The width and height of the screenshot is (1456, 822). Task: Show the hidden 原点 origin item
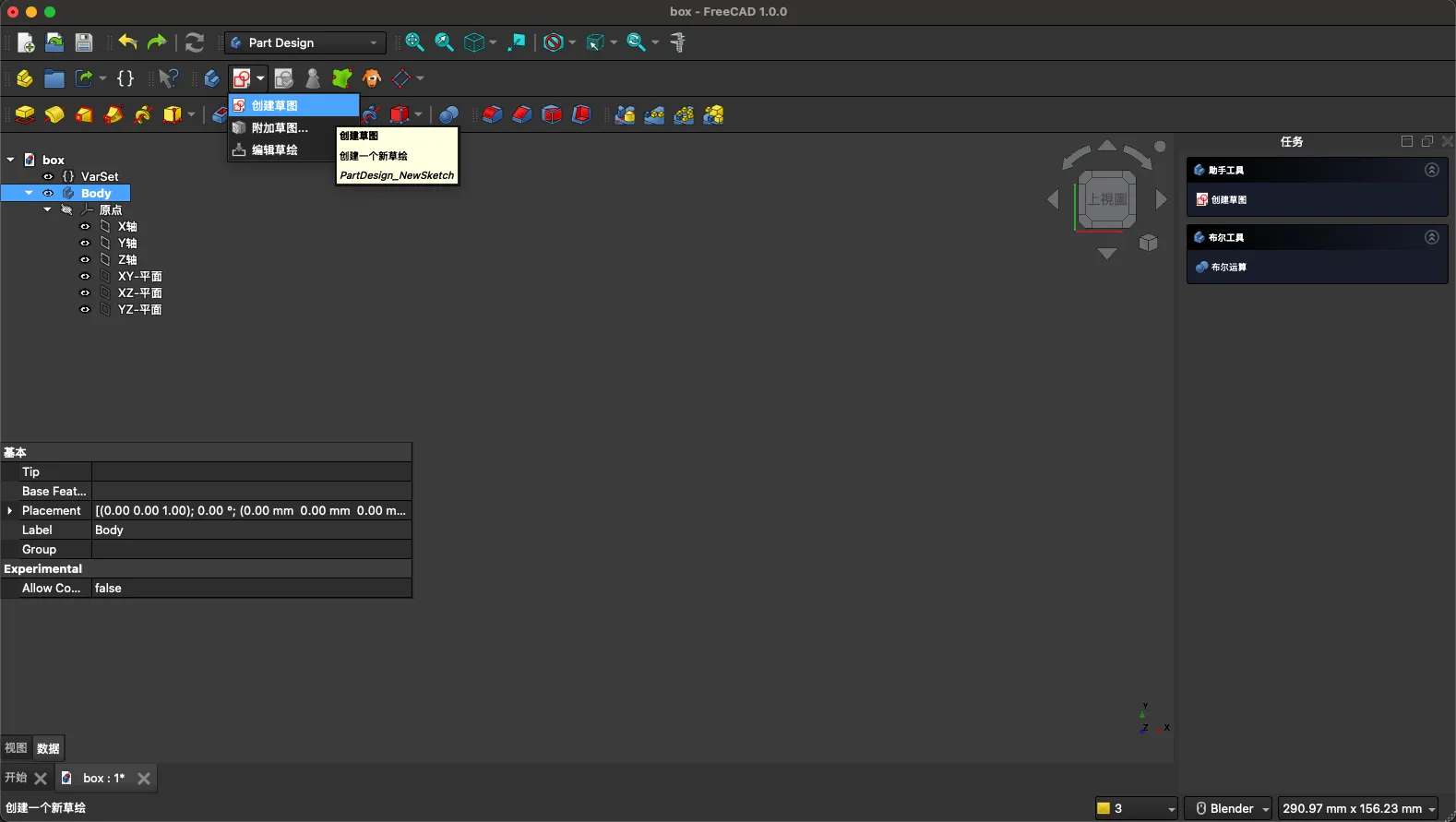[x=66, y=209]
